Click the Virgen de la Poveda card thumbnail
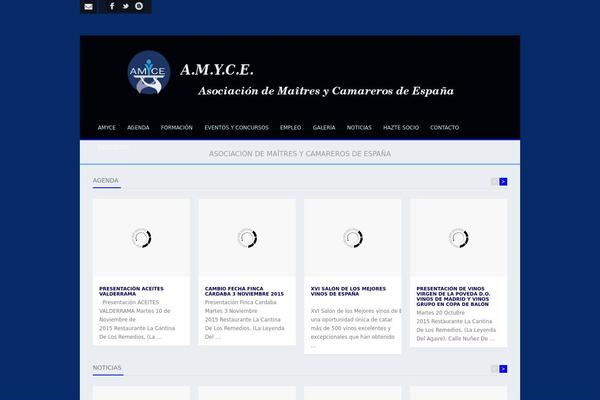 (x=458, y=238)
